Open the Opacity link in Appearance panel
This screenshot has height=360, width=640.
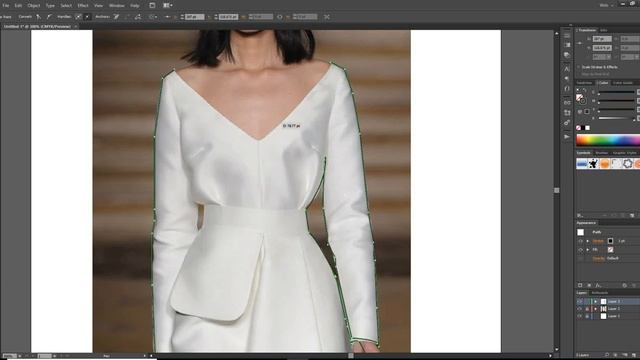tap(598, 258)
